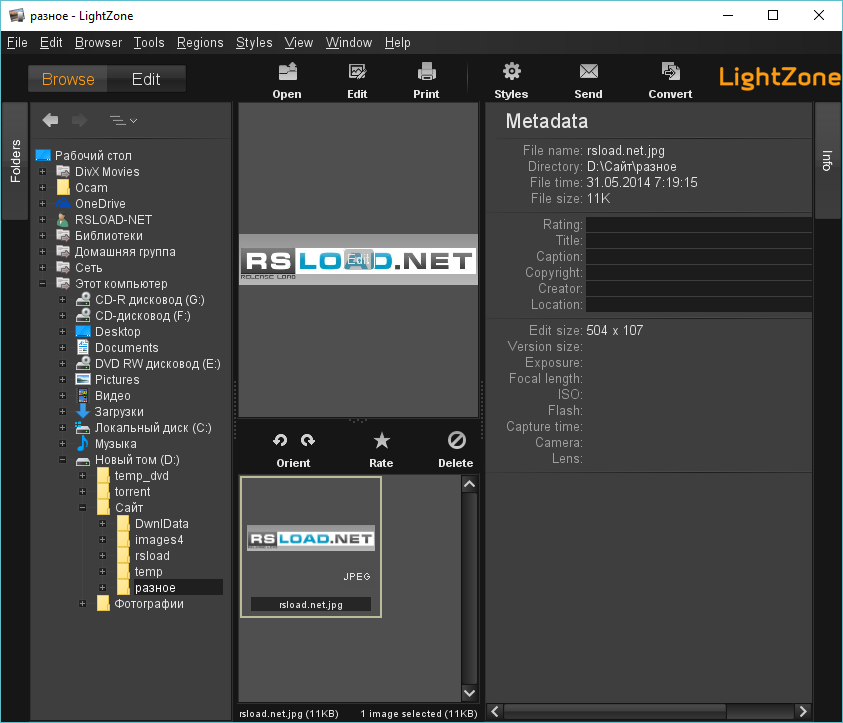This screenshot has height=723, width=843.
Task: Toggle the Folders side panel tab
Action: tap(15, 161)
